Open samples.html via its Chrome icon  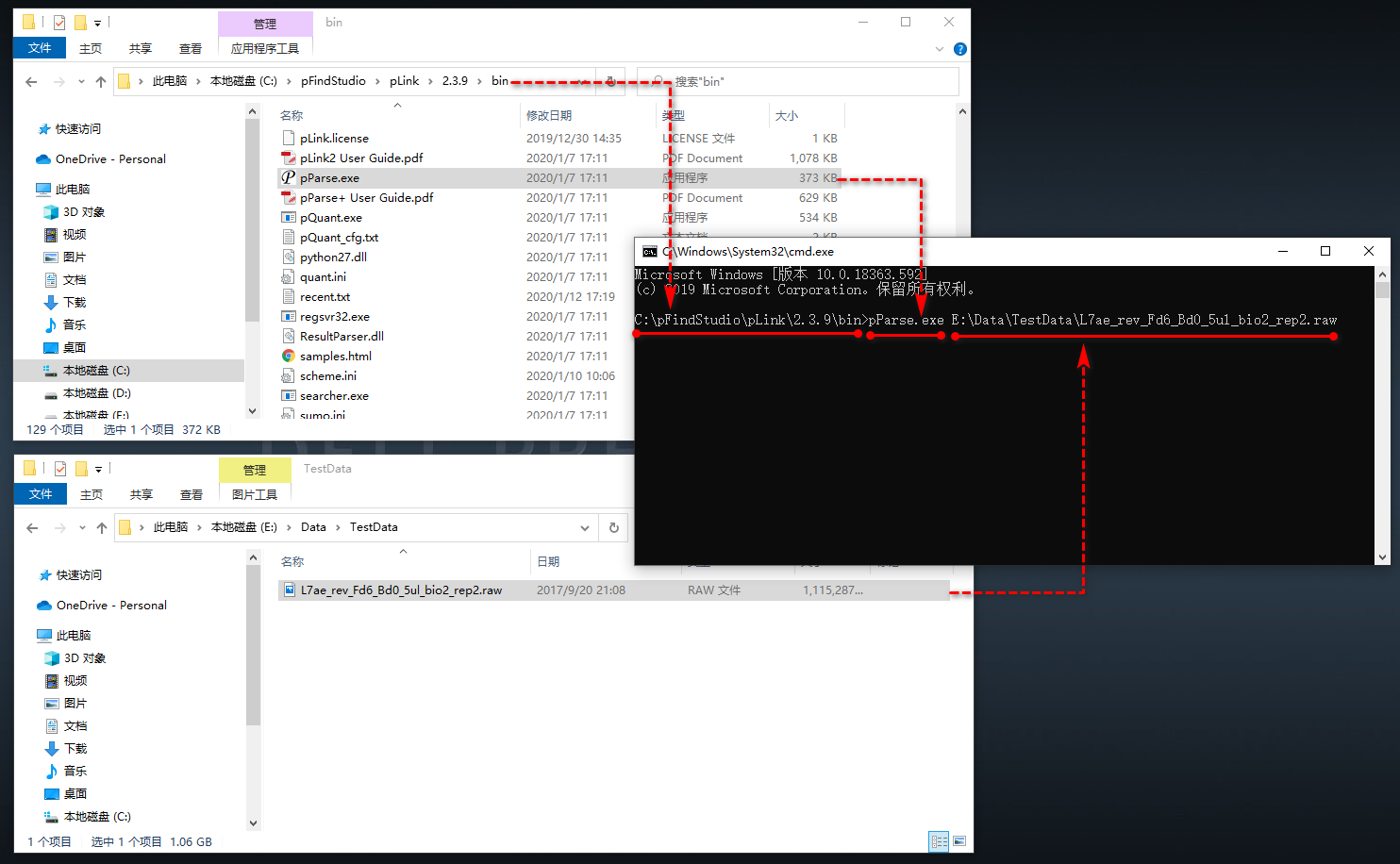pos(289,356)
